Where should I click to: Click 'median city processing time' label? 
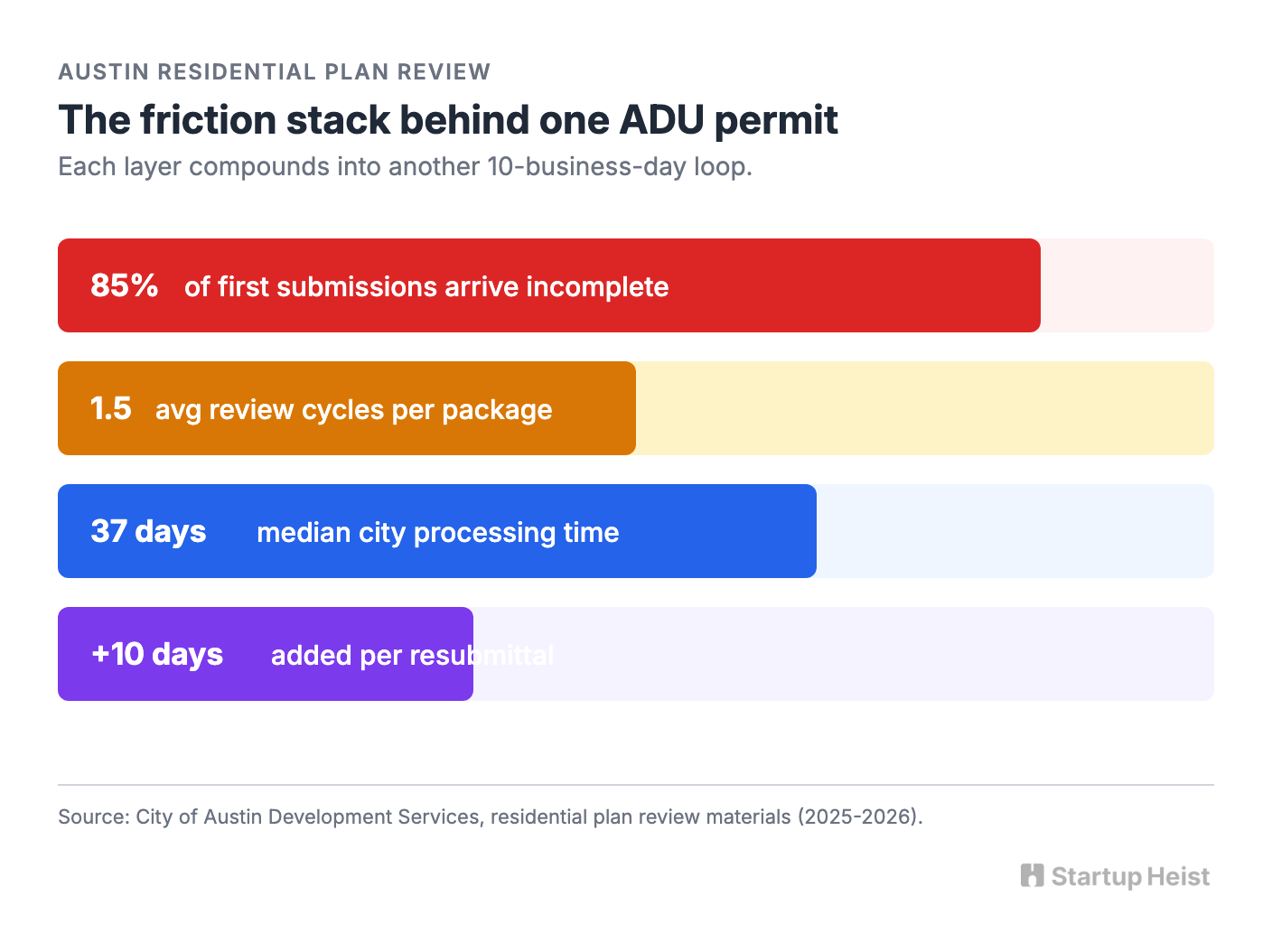pos(438,533)
